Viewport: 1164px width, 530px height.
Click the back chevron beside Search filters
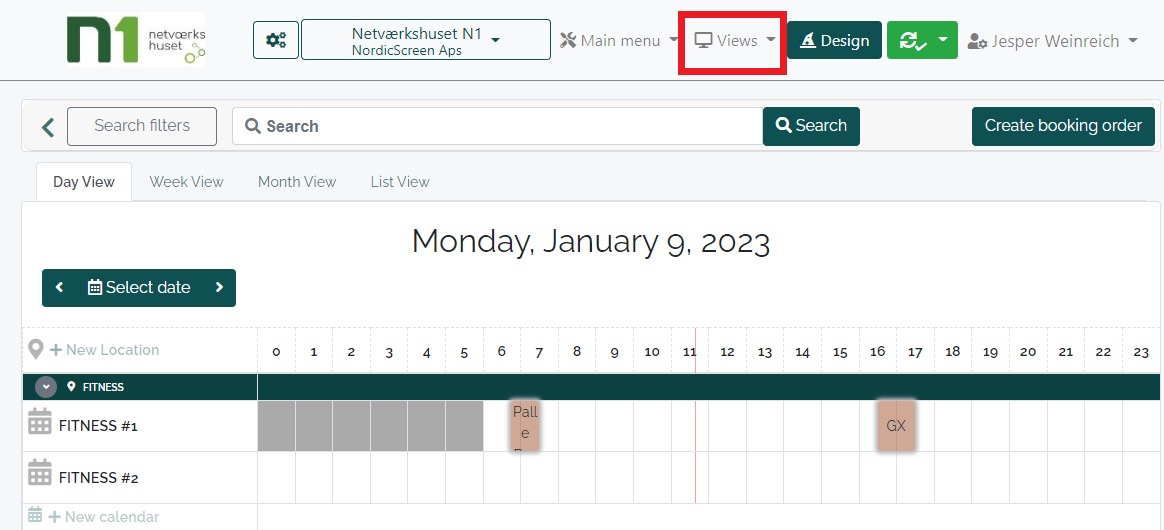(x=48, y=127)
